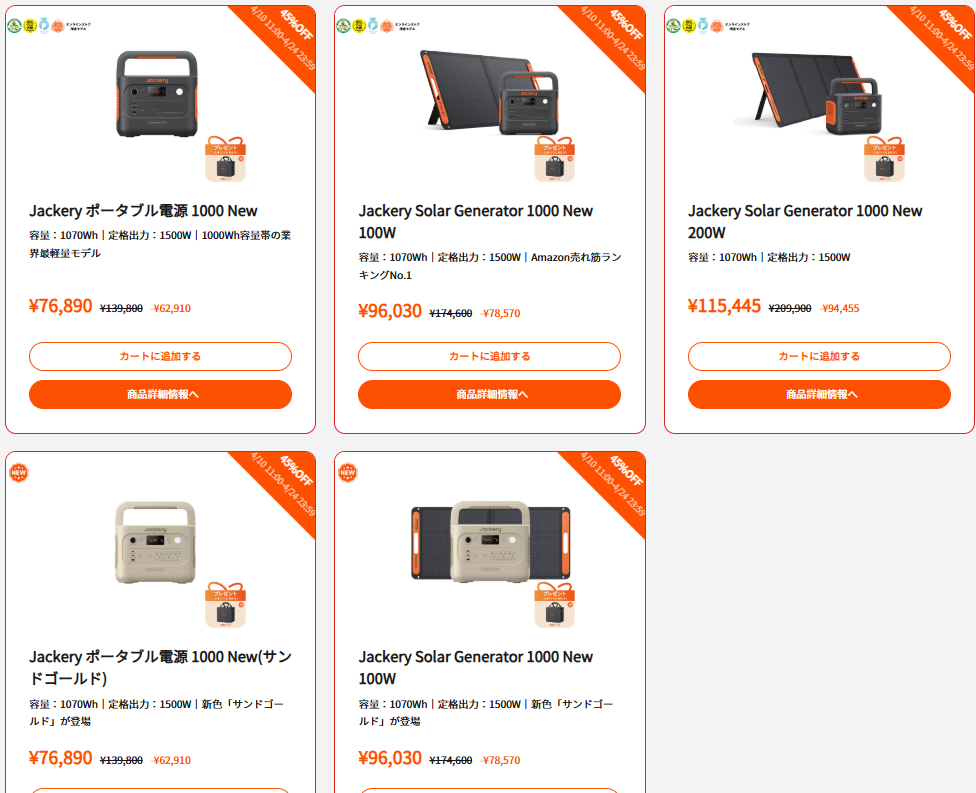The width and height of the screenshot is (976, 793).
Task: Open 商品詳細情報へ for ポータブル電源 1000 New
Action: click(160, 395)
